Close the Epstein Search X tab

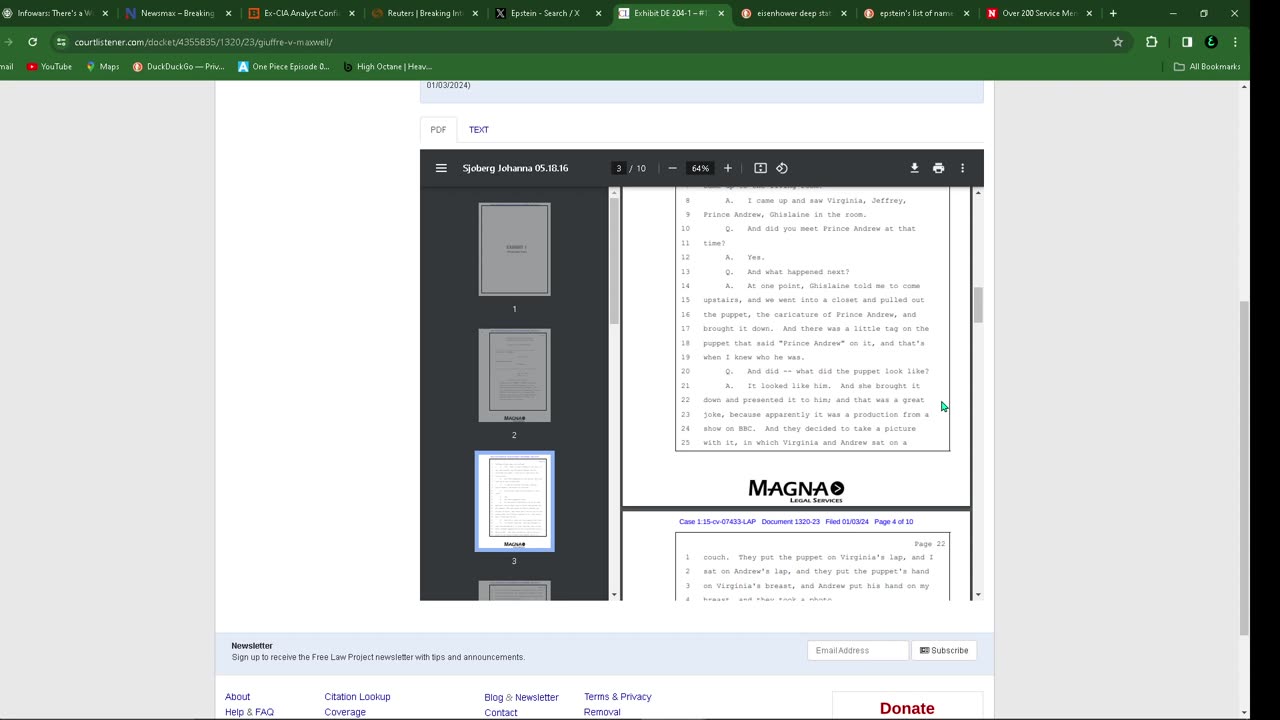598,13
